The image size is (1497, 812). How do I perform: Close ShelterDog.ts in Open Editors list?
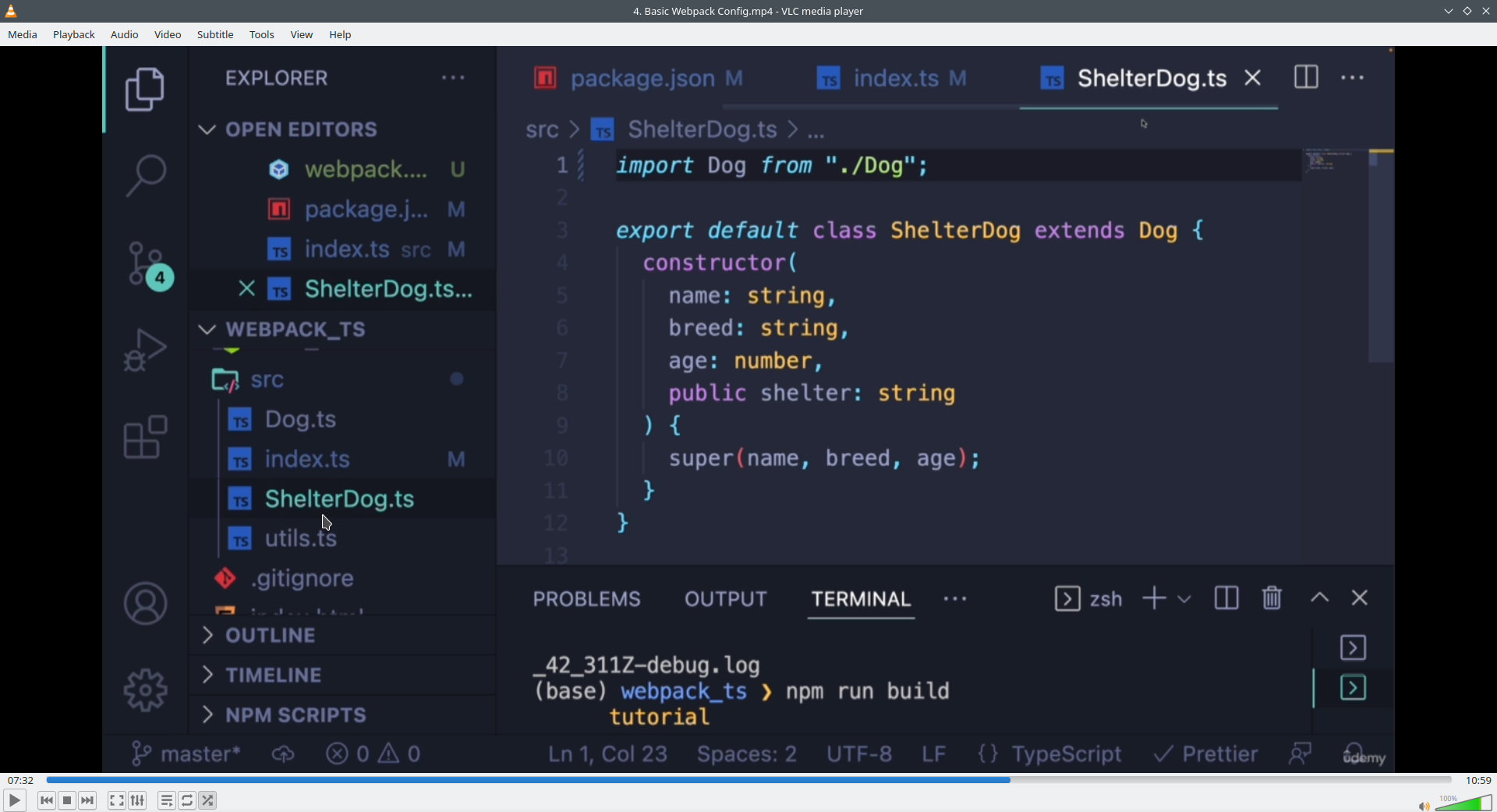click(246, 289)
